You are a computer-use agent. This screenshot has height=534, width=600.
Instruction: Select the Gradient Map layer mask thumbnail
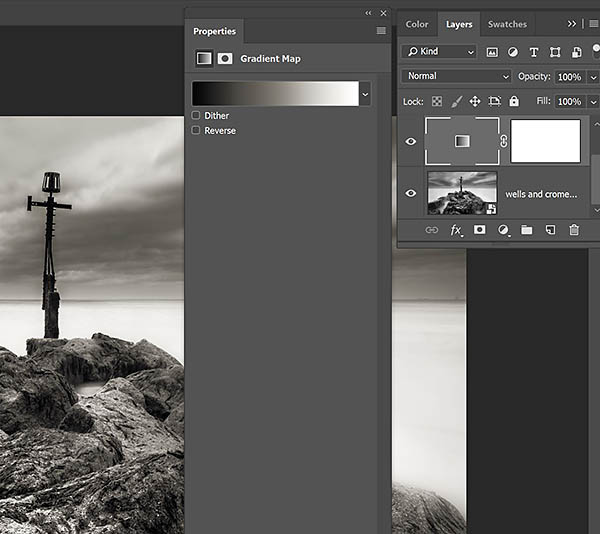[x=545, y=141]
